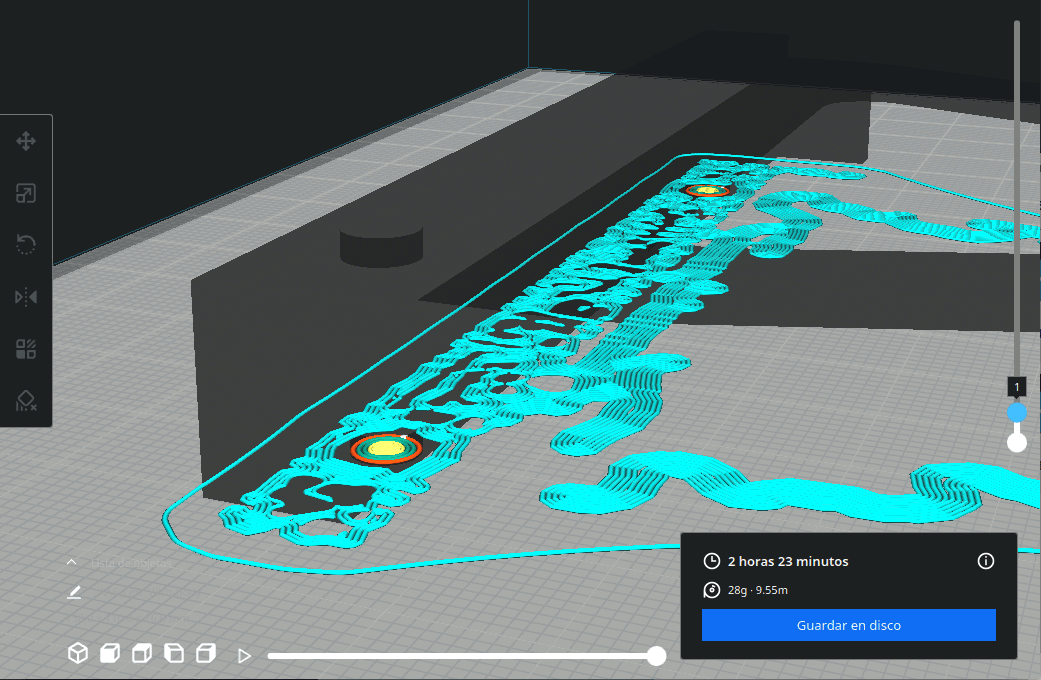Save to disk with Guardar en disco
Screen dimensions: 1041x680
(848, 625)
